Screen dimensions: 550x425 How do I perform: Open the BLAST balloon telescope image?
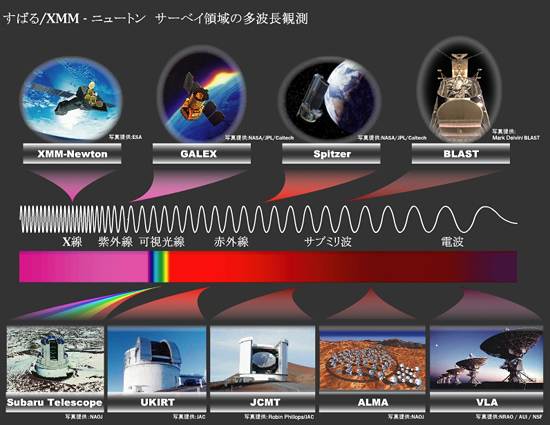click(x=460, y=88)
